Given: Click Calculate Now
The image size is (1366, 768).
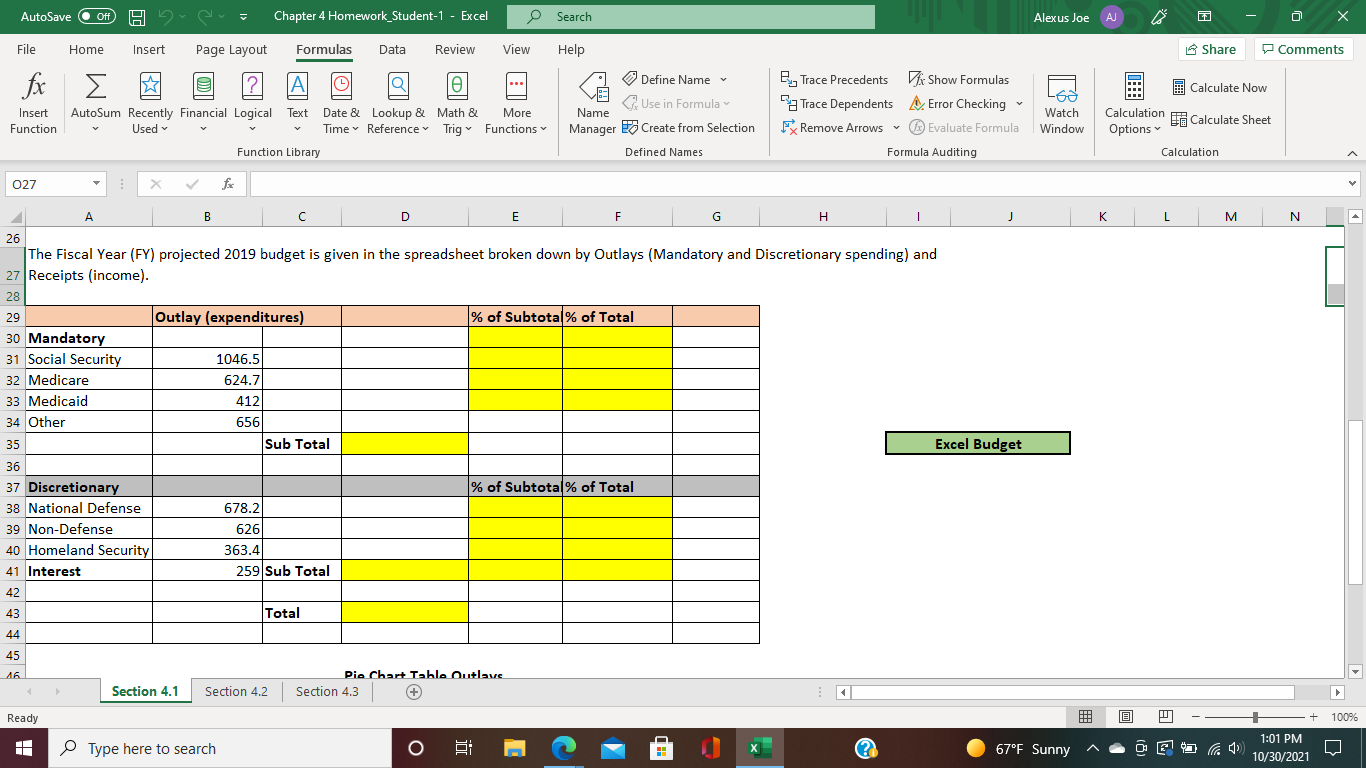Looking at the screenshot, I should pos(1220,87).
